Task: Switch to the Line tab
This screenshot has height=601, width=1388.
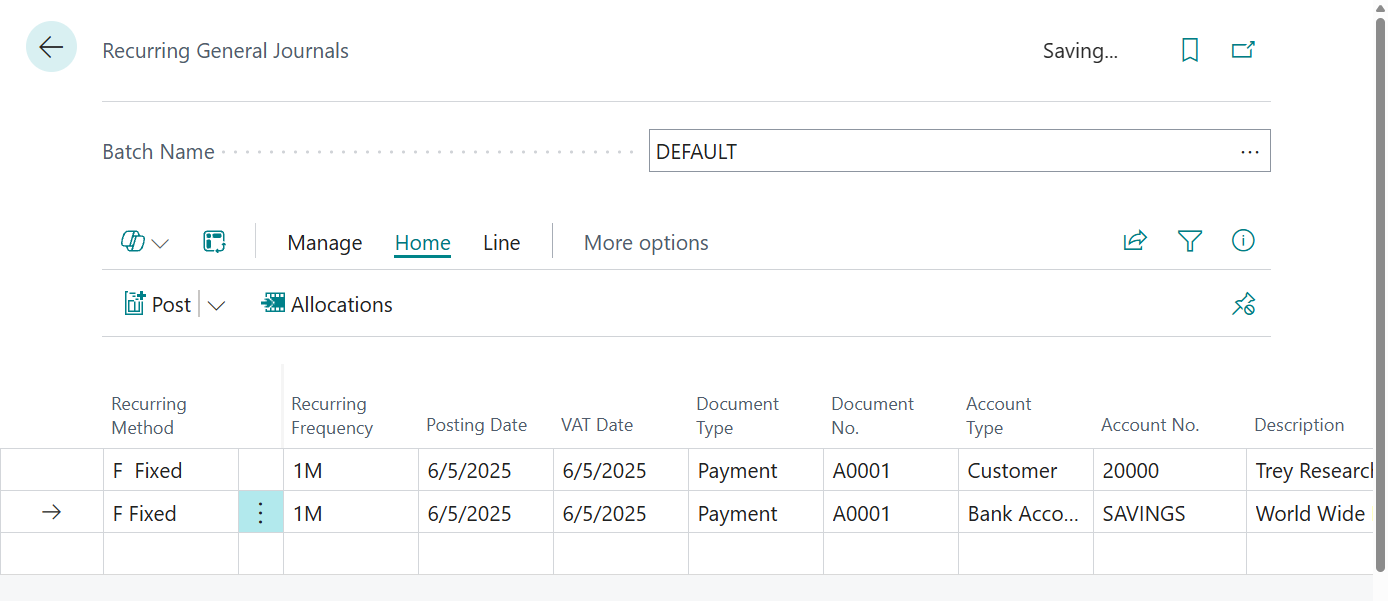Action: click(501, 242)
